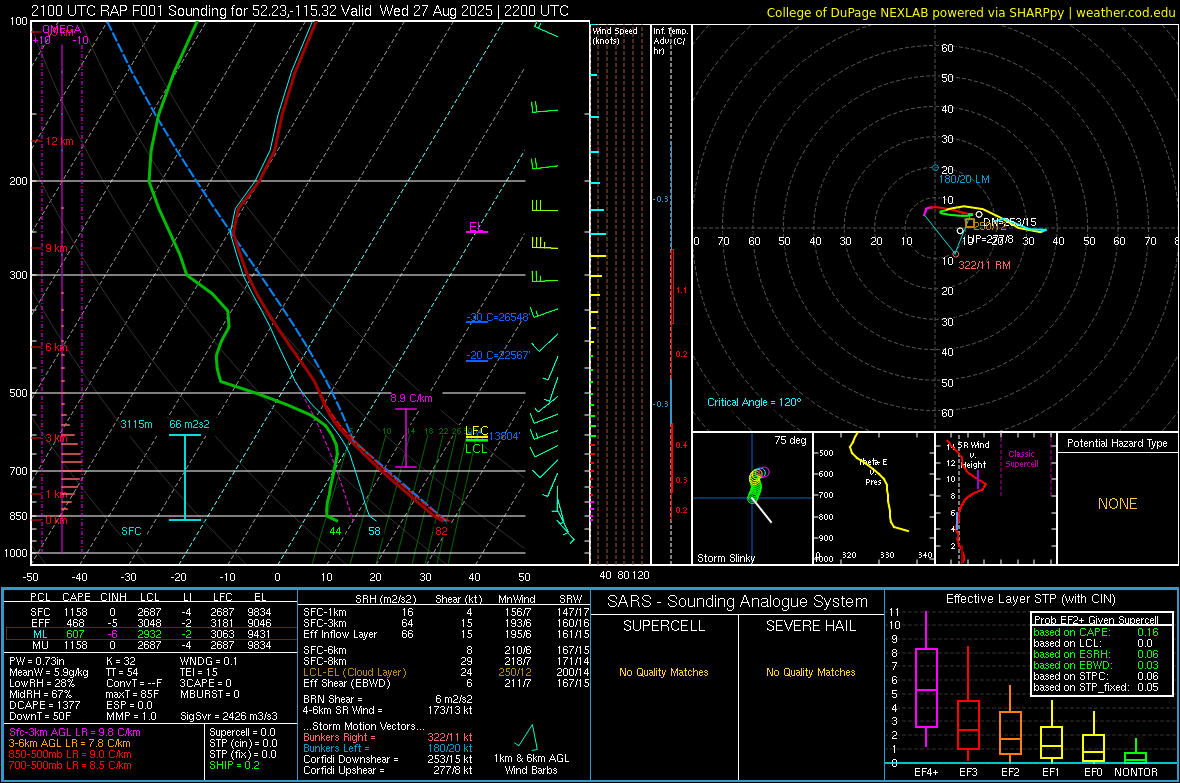This screenshot has width=1180, height=783.
Task: Click the -20 C=22567' level label
Action: point(498,355)
